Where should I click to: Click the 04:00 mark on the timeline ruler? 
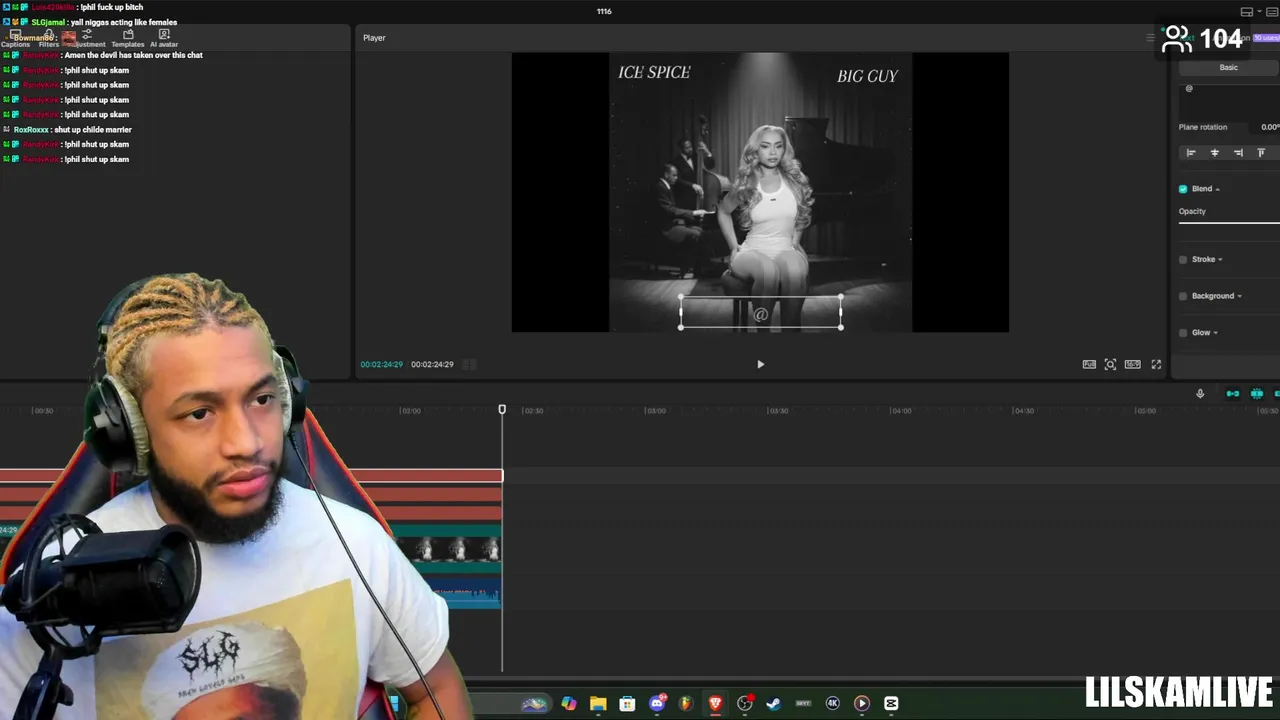point(901,411)
